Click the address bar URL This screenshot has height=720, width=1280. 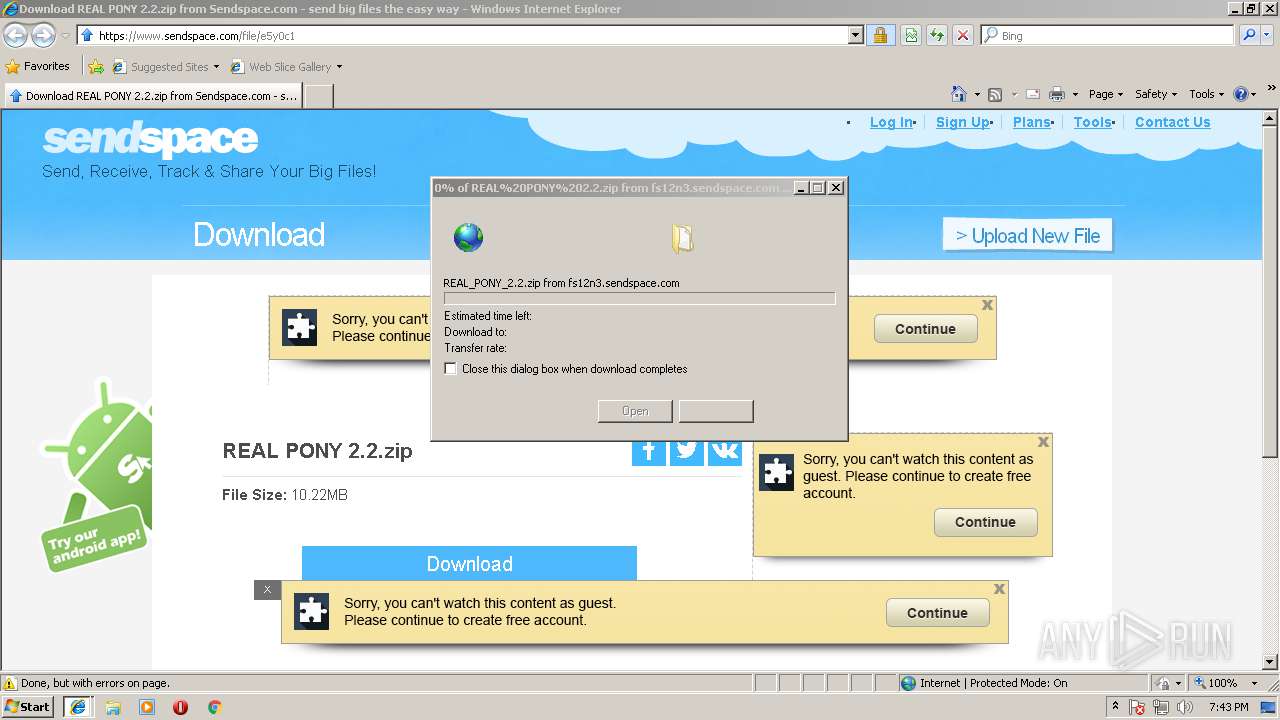click(196, 36)
